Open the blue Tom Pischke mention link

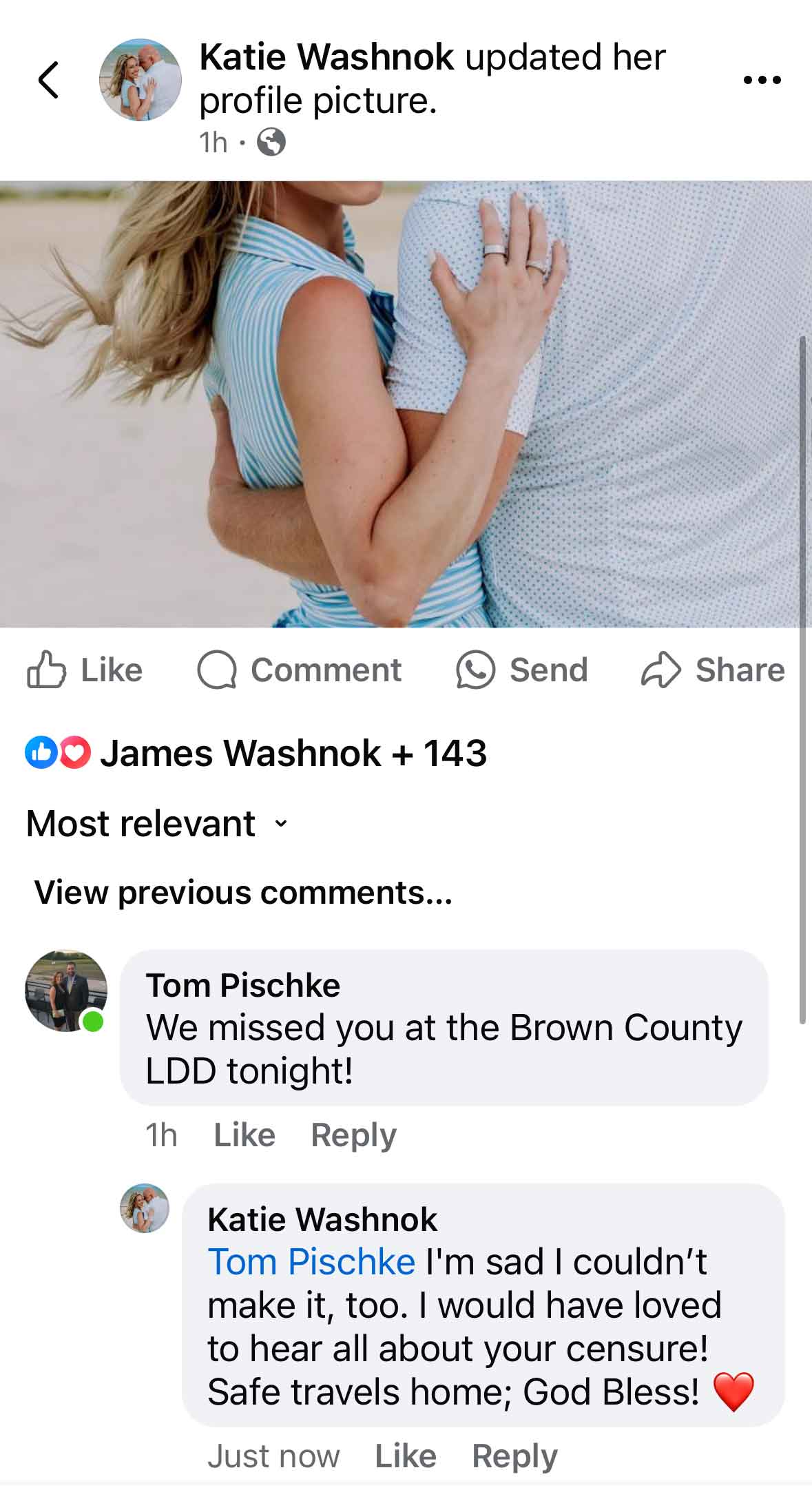311,1262
